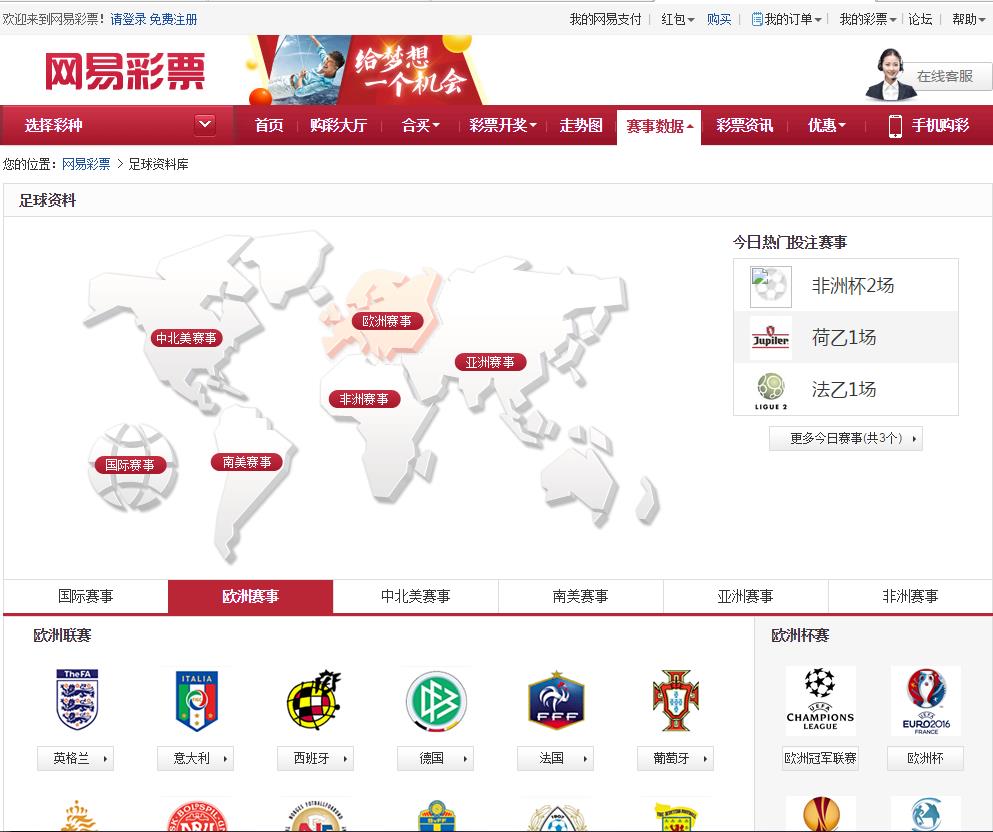993x832 pixels.
Task: Open 我的网易支付 link
Action: click(605, 19)
